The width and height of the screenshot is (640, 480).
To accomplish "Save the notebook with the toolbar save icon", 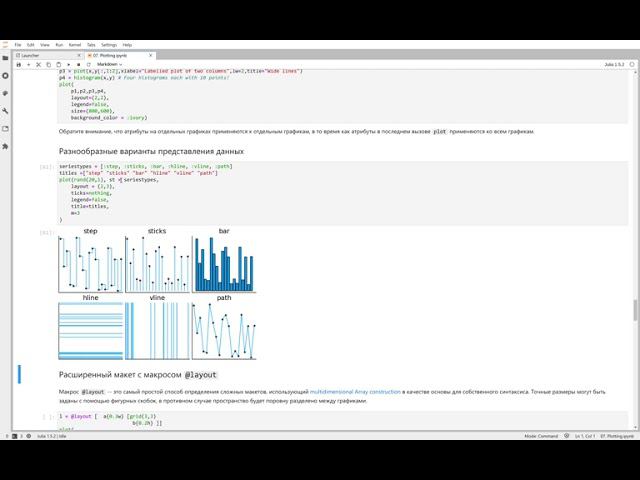I will point(19,64).
